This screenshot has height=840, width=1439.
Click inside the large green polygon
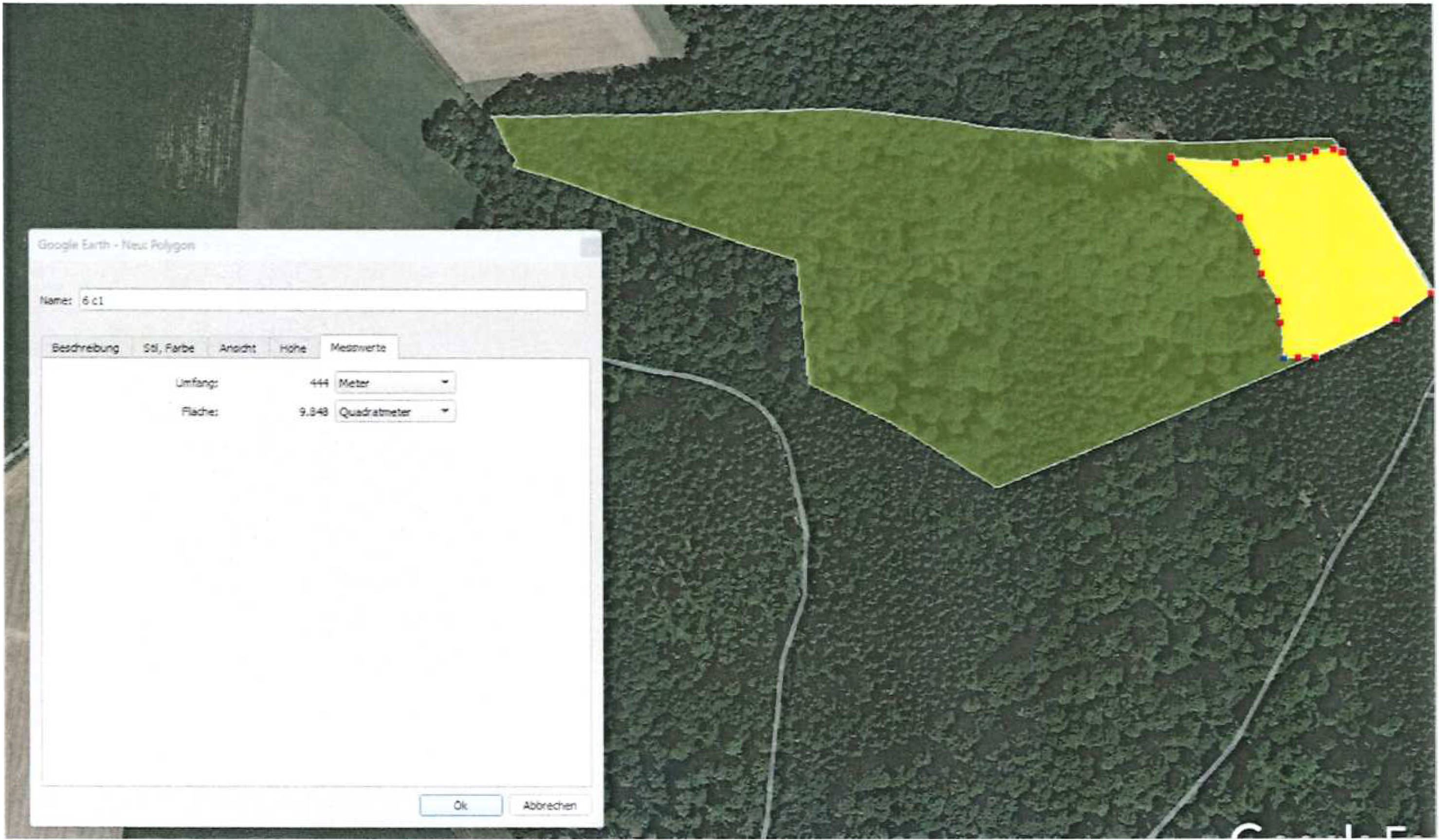pos(999,286)
